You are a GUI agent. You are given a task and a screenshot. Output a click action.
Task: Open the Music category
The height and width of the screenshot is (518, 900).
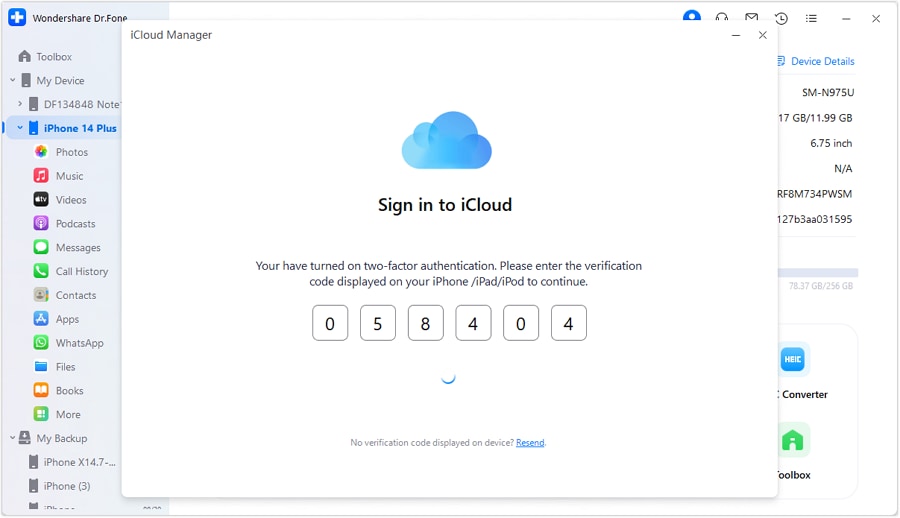click(x=69, y=176)
